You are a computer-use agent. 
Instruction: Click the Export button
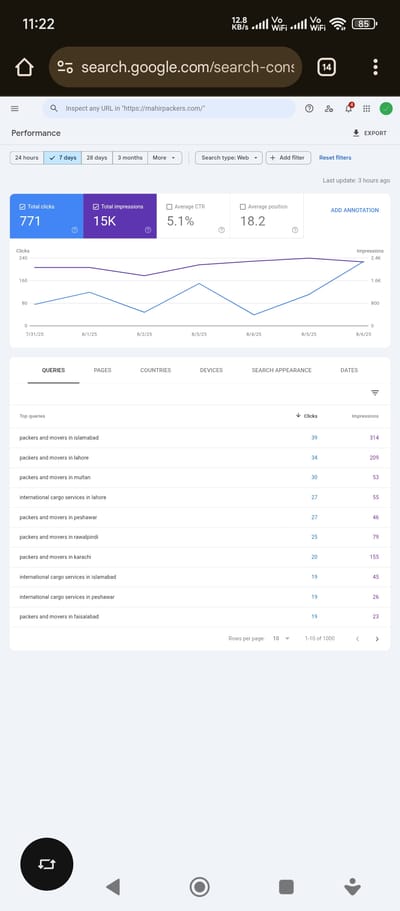(370, 133)
